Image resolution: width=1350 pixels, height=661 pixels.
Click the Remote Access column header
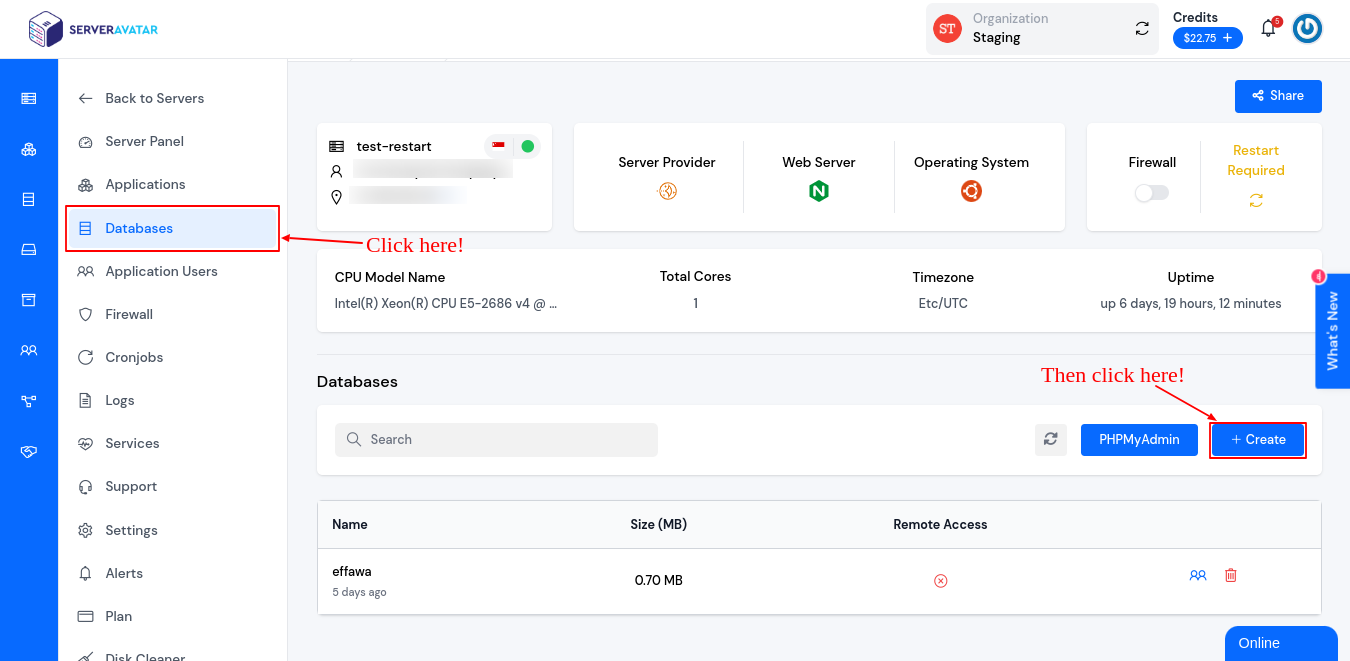click(940, 524)
